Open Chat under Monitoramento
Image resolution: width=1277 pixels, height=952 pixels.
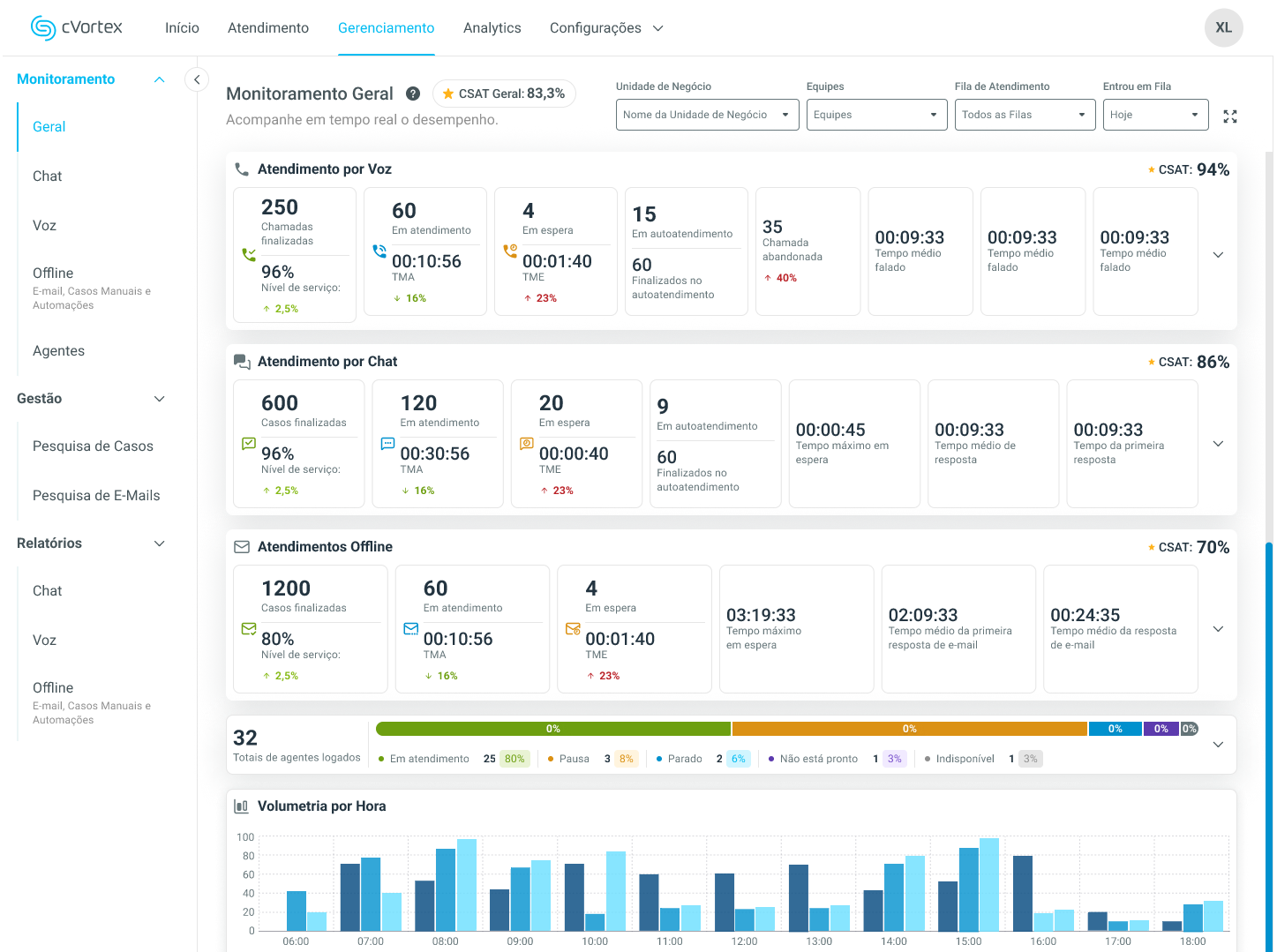tap(48, 176)
